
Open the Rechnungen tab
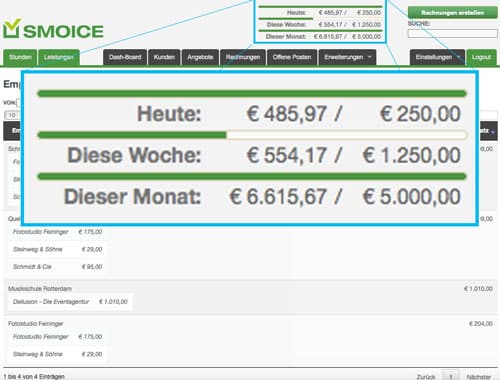(x=243, y=57)
